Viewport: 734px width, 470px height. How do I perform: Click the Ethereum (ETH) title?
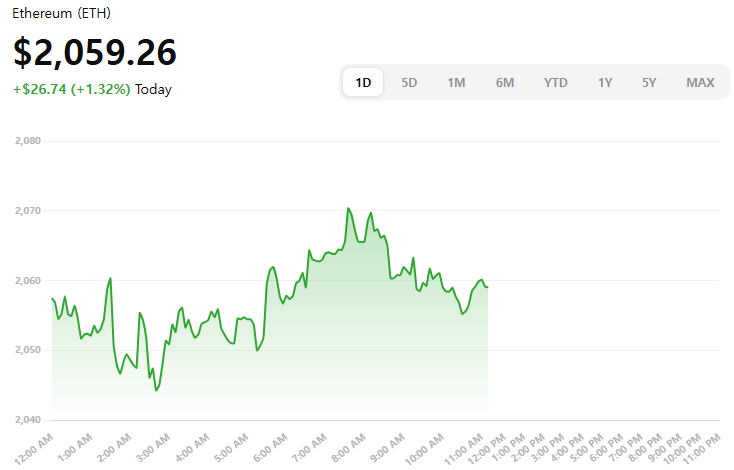pos(60,15)
